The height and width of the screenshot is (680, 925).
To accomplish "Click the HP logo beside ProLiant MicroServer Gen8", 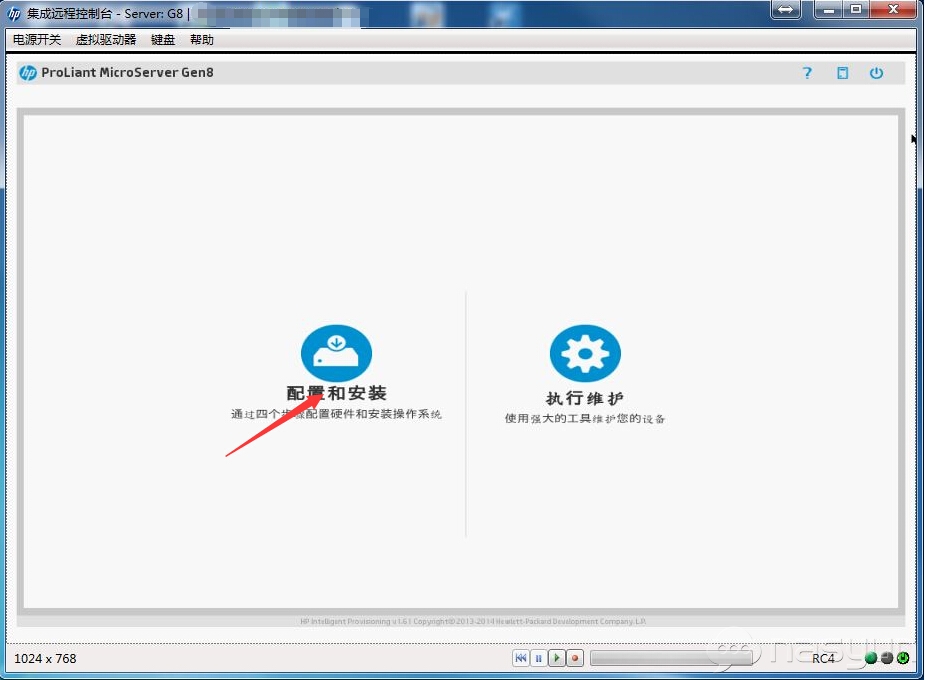I will coord(28,73).
